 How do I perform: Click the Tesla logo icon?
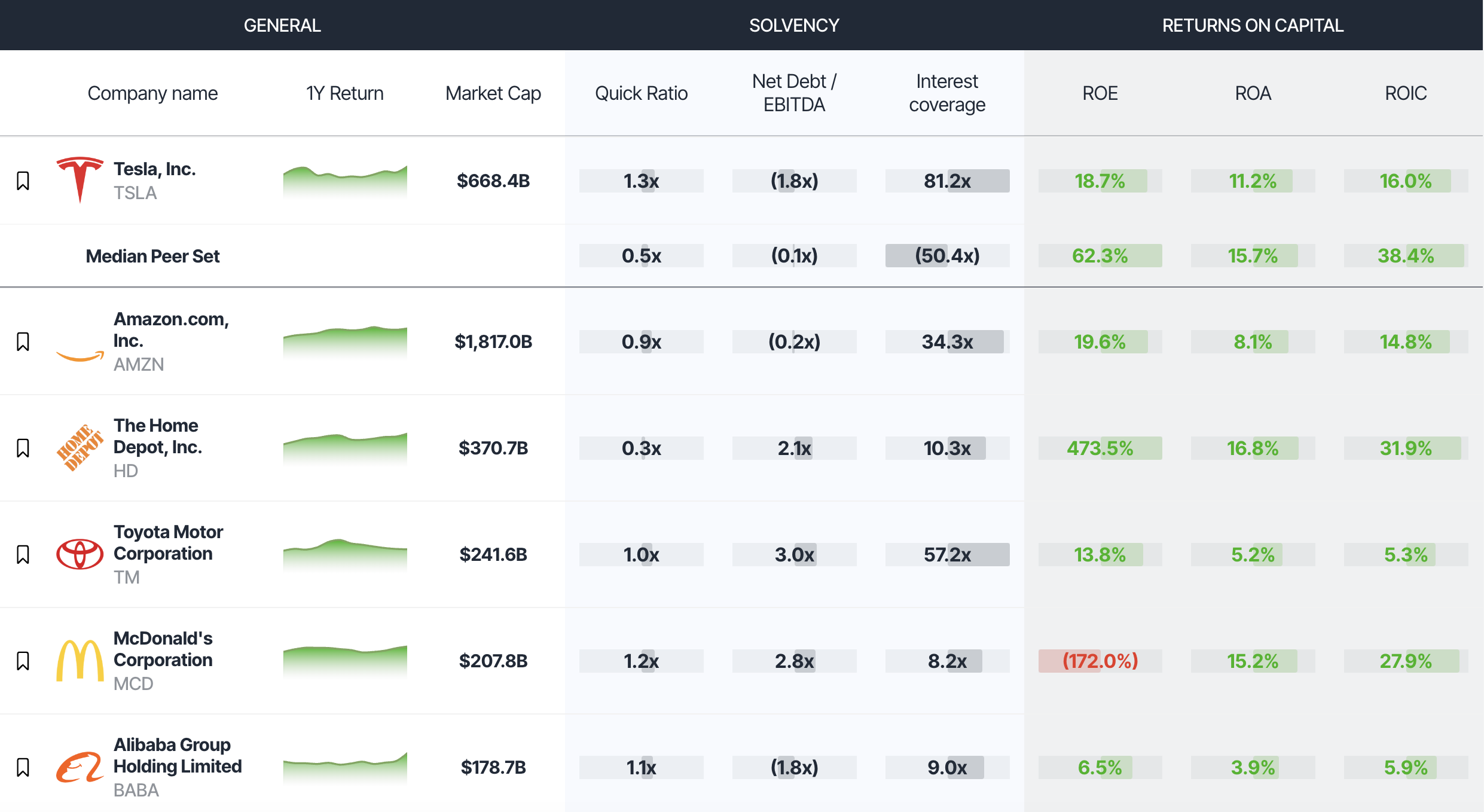tap(81, 180)
